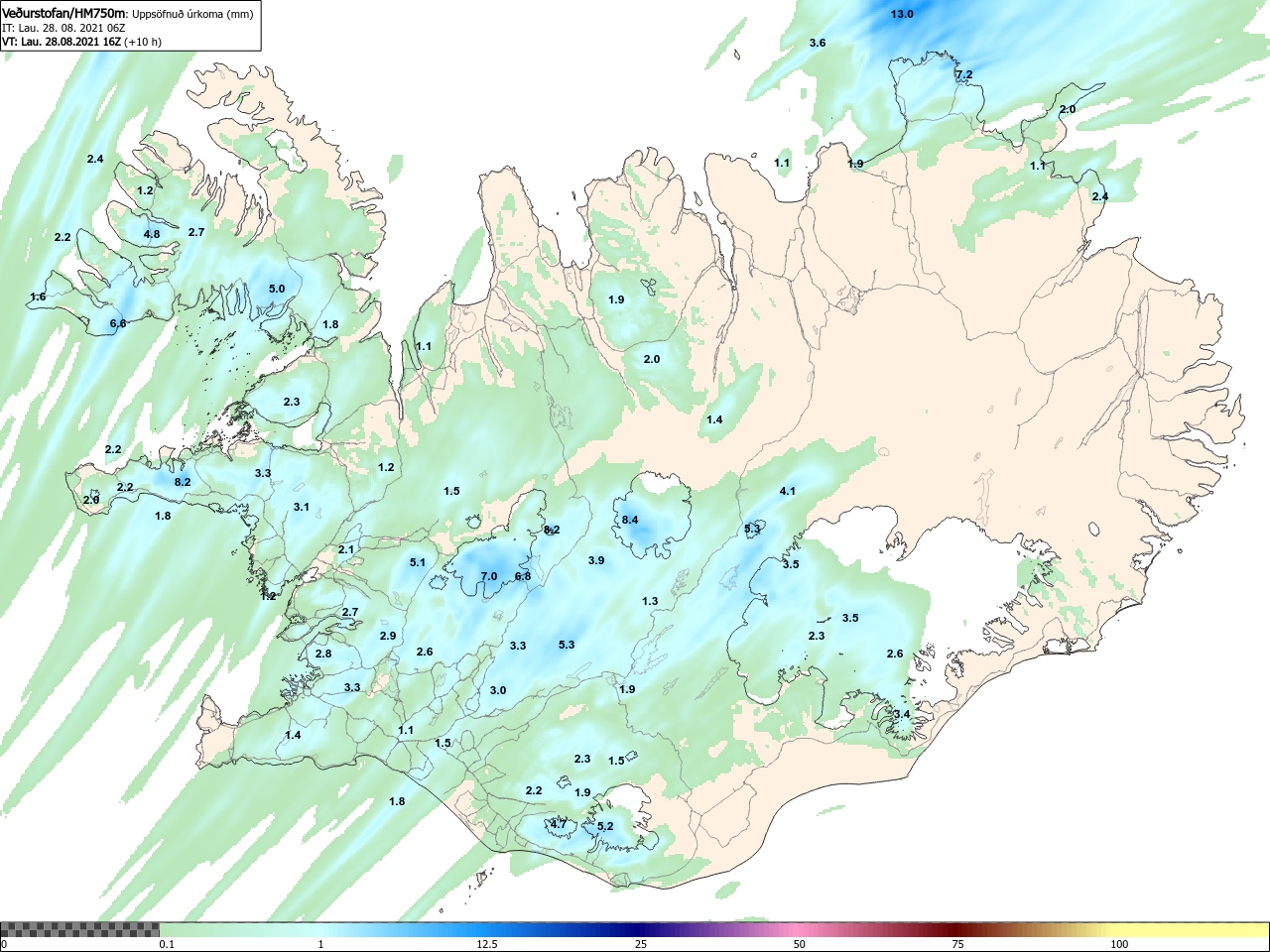Click the 25 label on the color scale

tap(642, 945)
